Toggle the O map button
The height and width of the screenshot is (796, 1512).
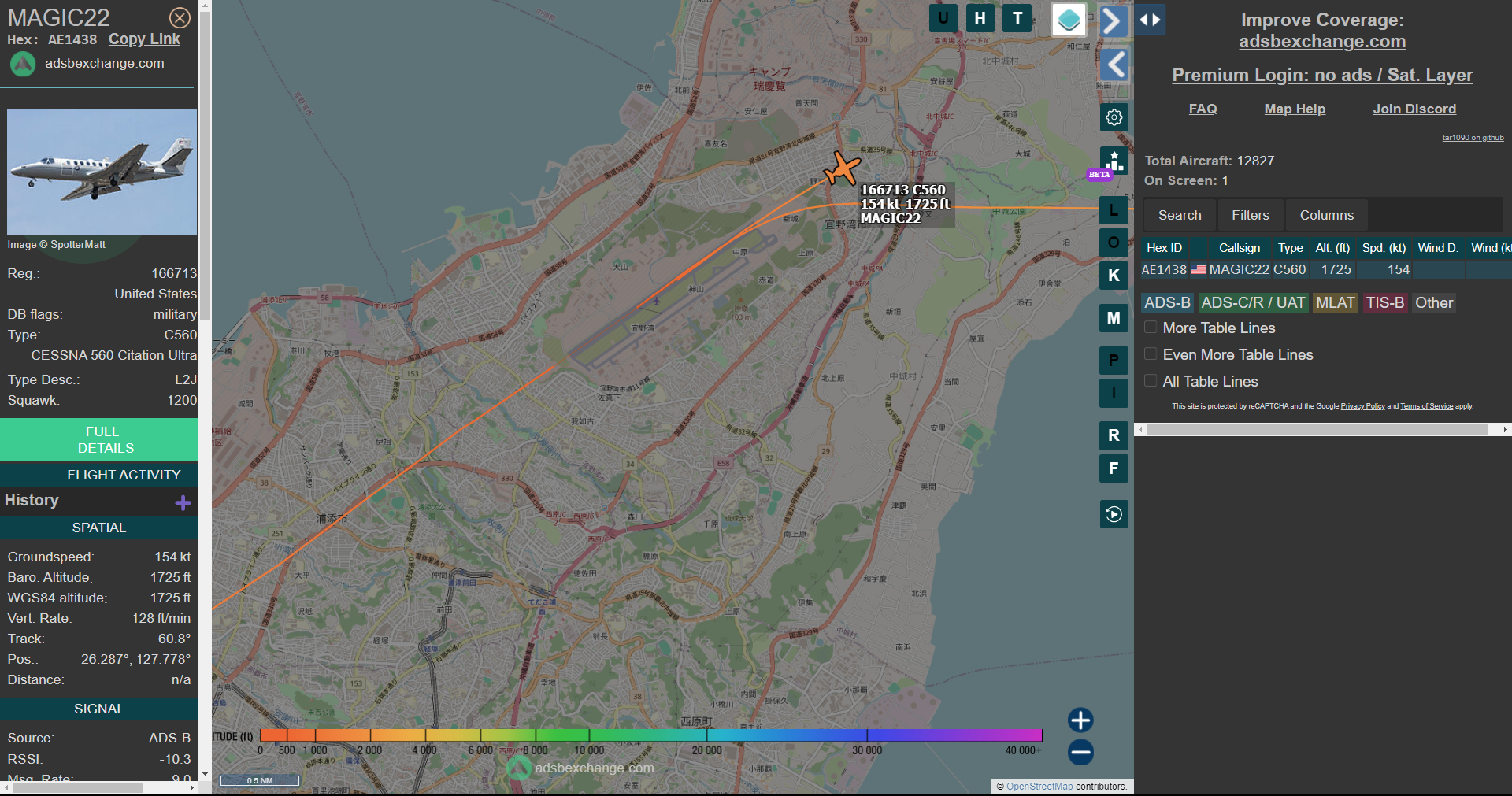[1114, 243]
